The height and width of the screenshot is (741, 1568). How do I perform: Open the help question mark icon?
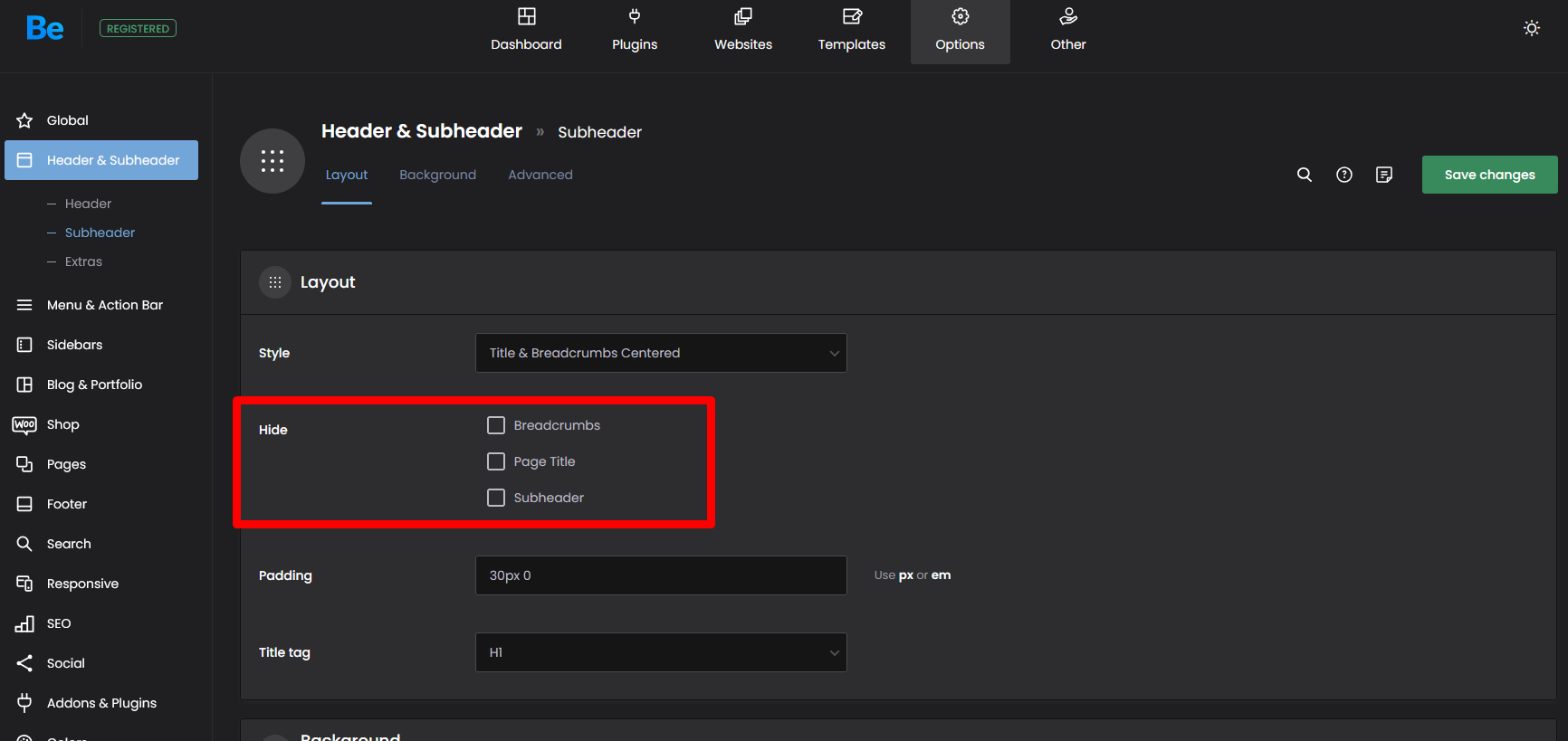(1344, 175)
